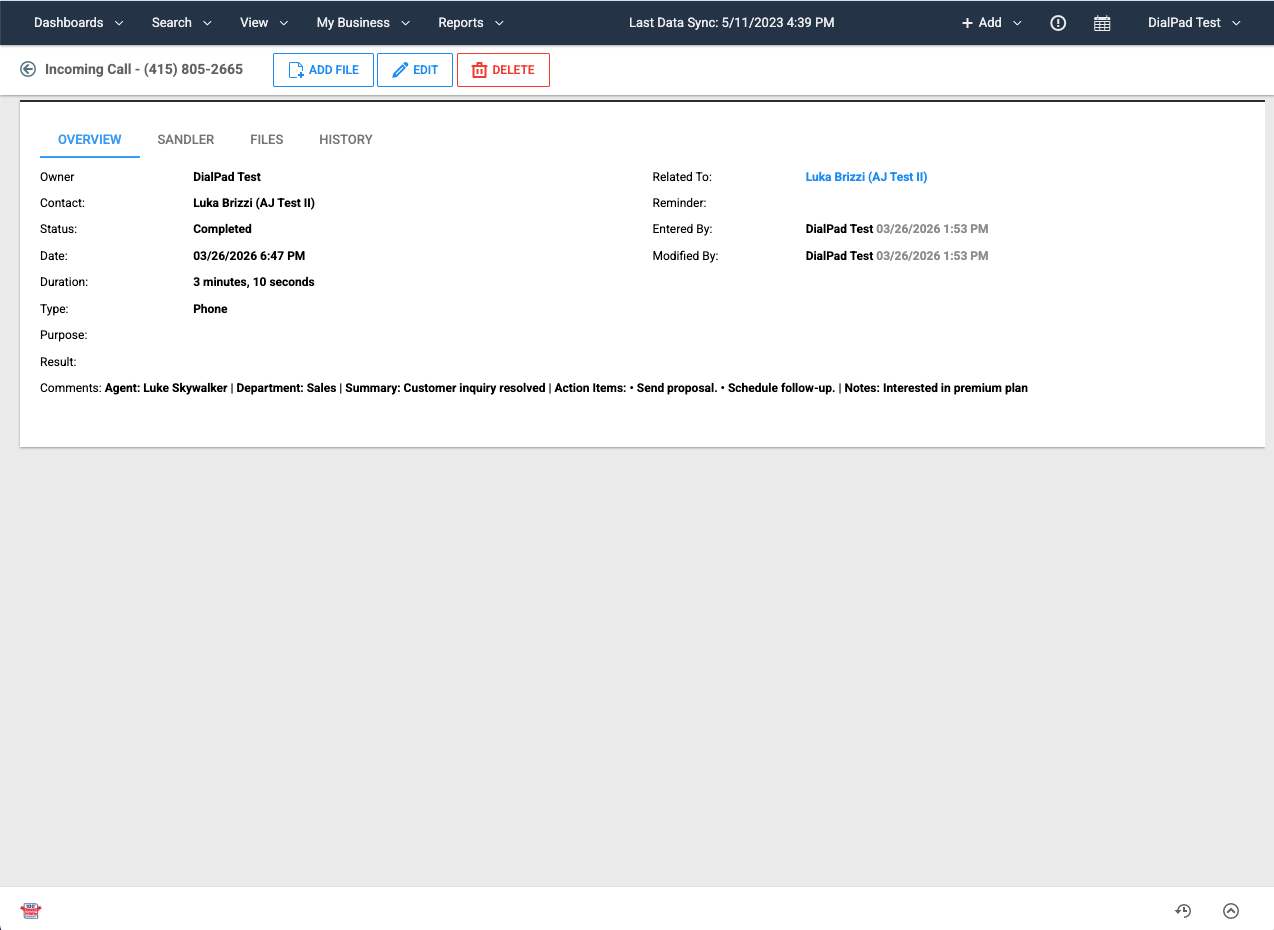This screenshot has width=1274, height=930.
Task: Click the Result label
Action: tap(58, 362)
